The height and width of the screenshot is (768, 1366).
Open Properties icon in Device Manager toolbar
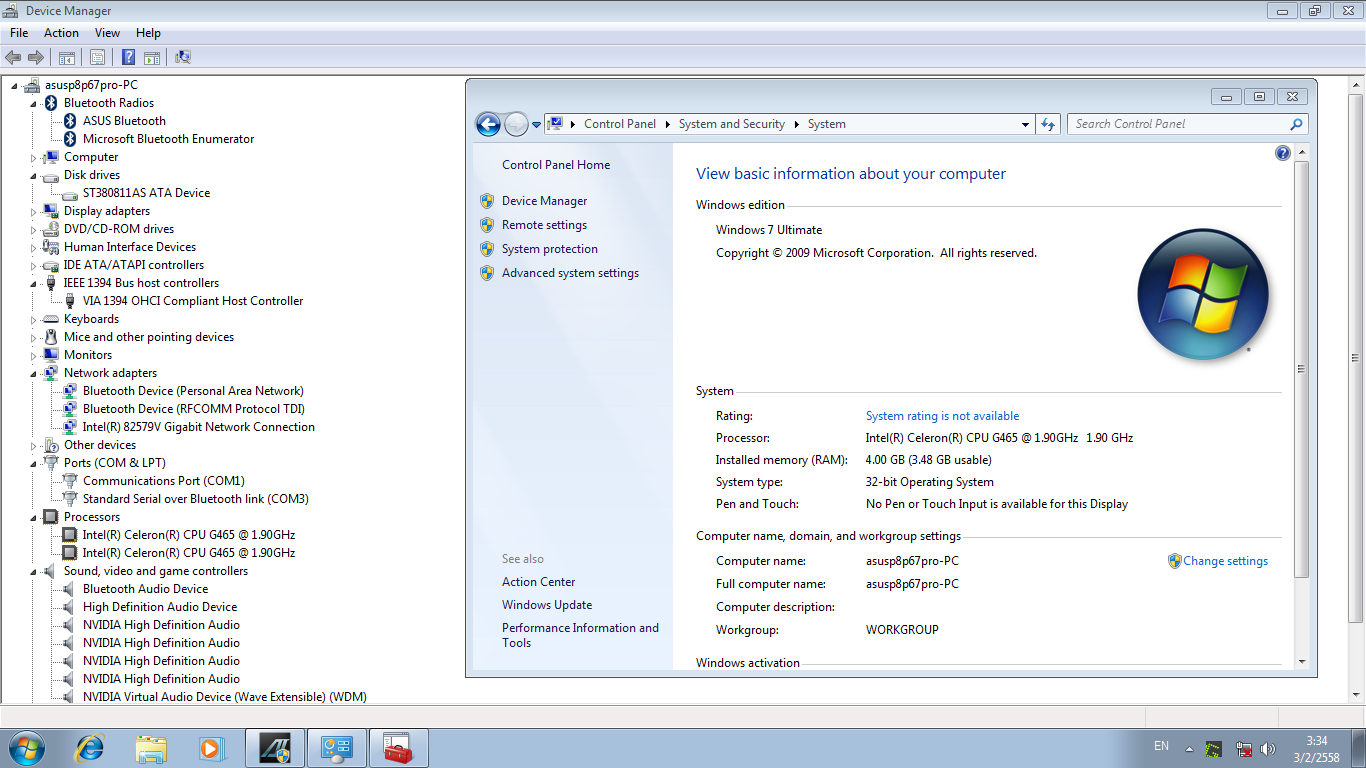point(97,57)
